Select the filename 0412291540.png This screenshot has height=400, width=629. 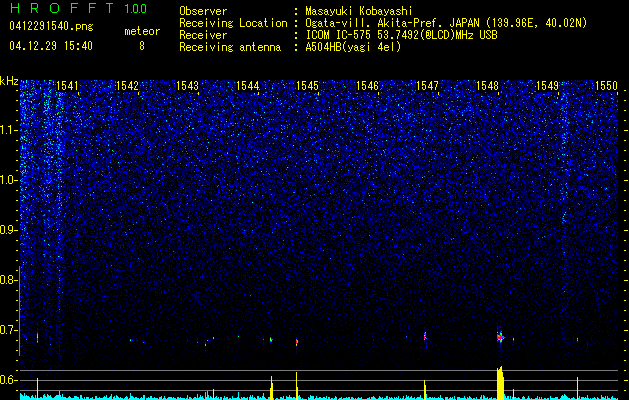[51, 27]
